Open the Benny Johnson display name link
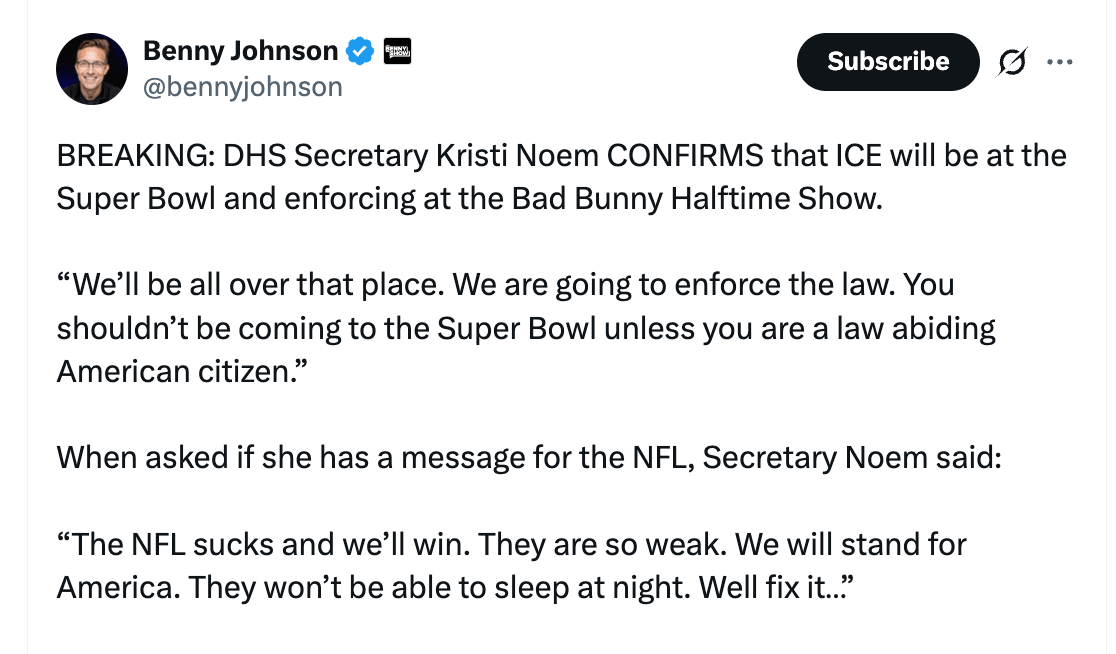This screenshot has width=1116, height=654. coord(240,50)
